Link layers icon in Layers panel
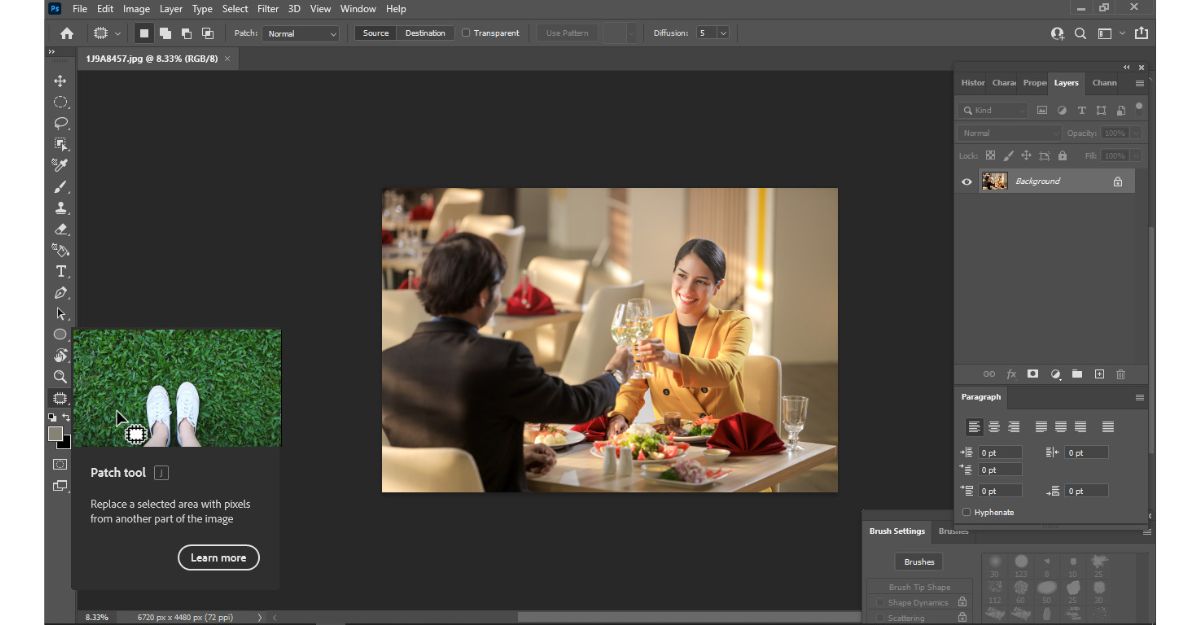1200x625 pixels. pyautogui.click(x=989, y=374)
